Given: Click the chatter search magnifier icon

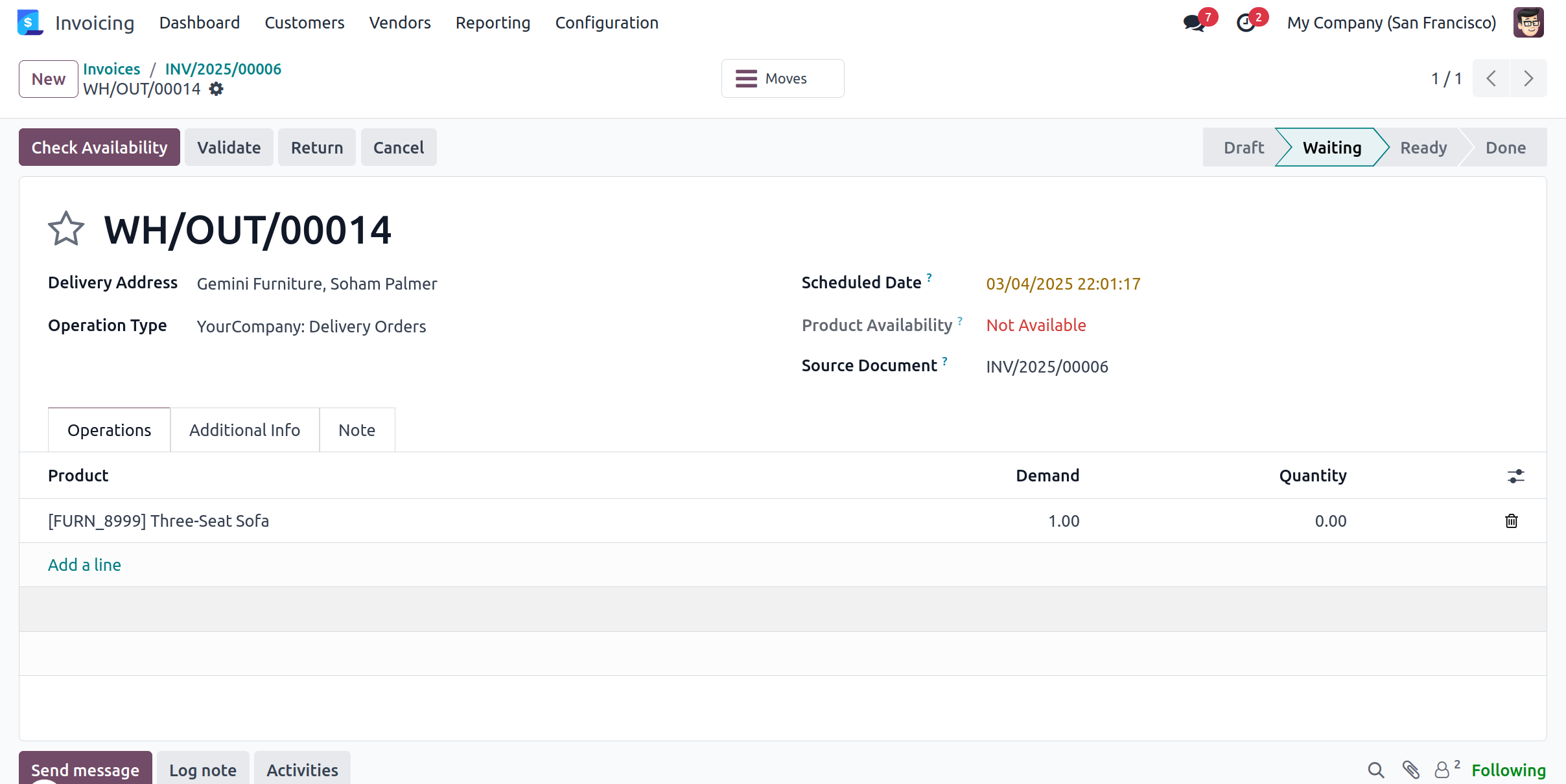Looking at the screenshot, I should click(1375, 770).
